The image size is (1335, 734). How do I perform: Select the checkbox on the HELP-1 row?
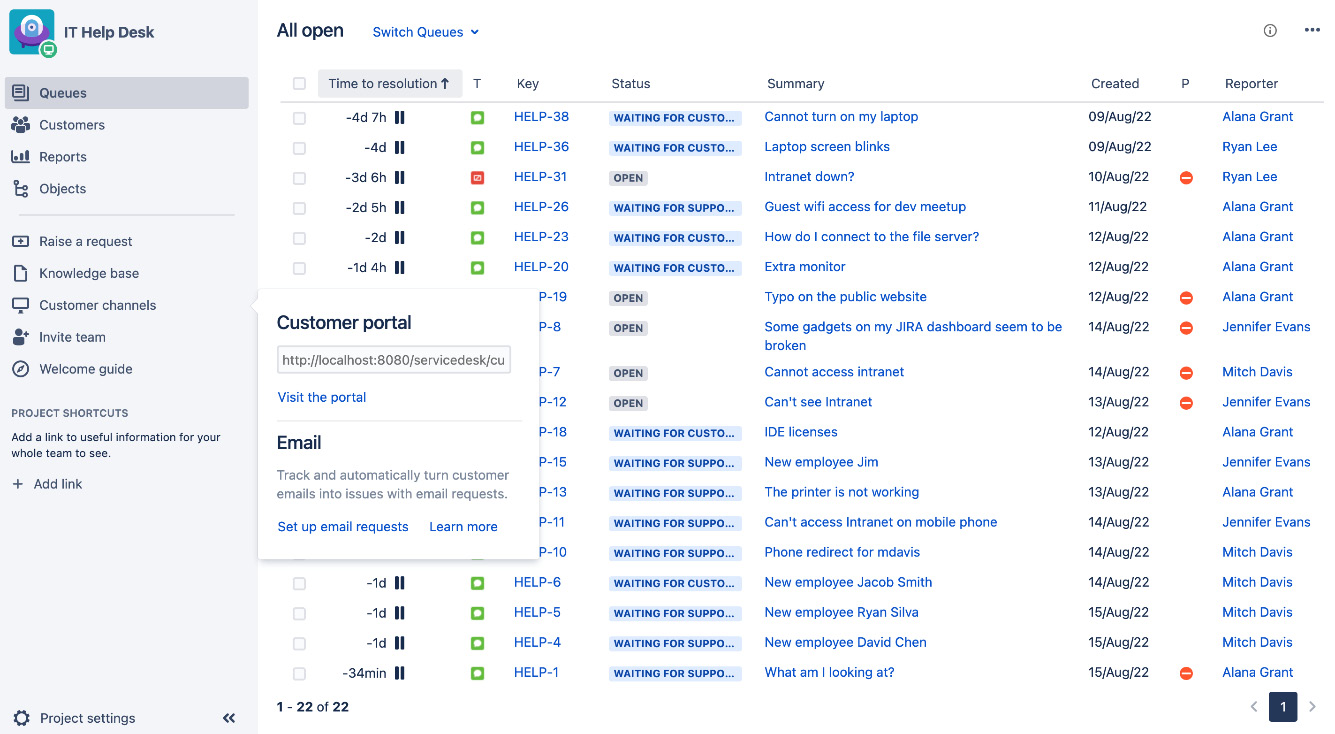(299, 673)
